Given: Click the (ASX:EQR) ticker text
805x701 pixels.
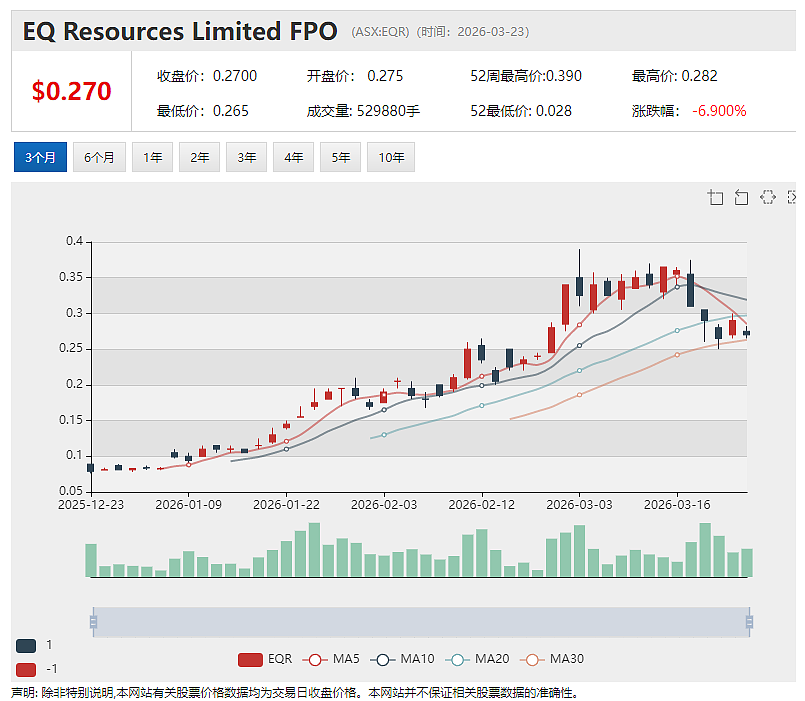Looking at the screenshot, I should (380, 32).
